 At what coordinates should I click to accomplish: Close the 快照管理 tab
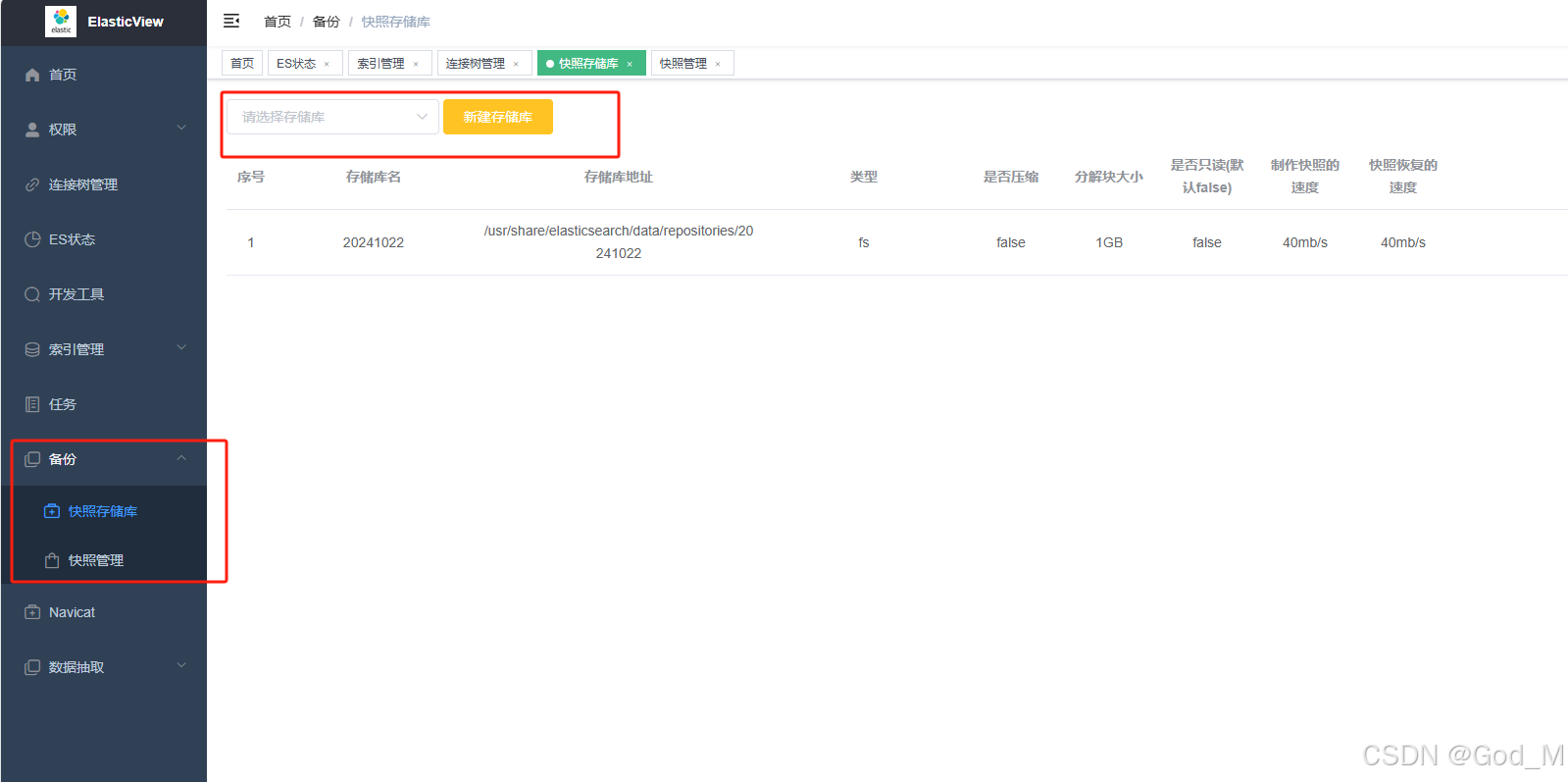pos(718,64)
